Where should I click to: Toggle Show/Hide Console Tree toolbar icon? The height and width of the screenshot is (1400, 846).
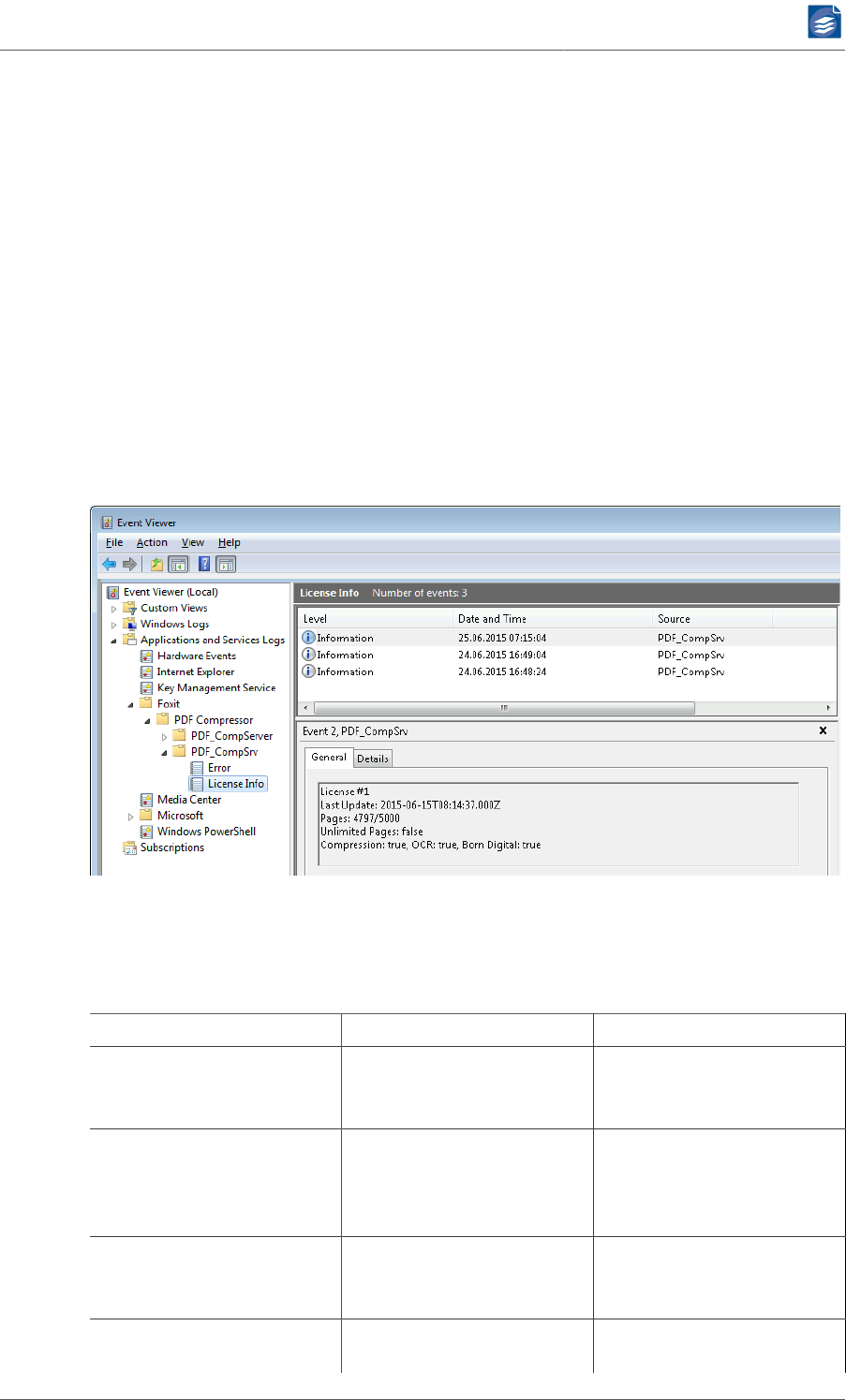pyautogui.click(x=178, y=564)
